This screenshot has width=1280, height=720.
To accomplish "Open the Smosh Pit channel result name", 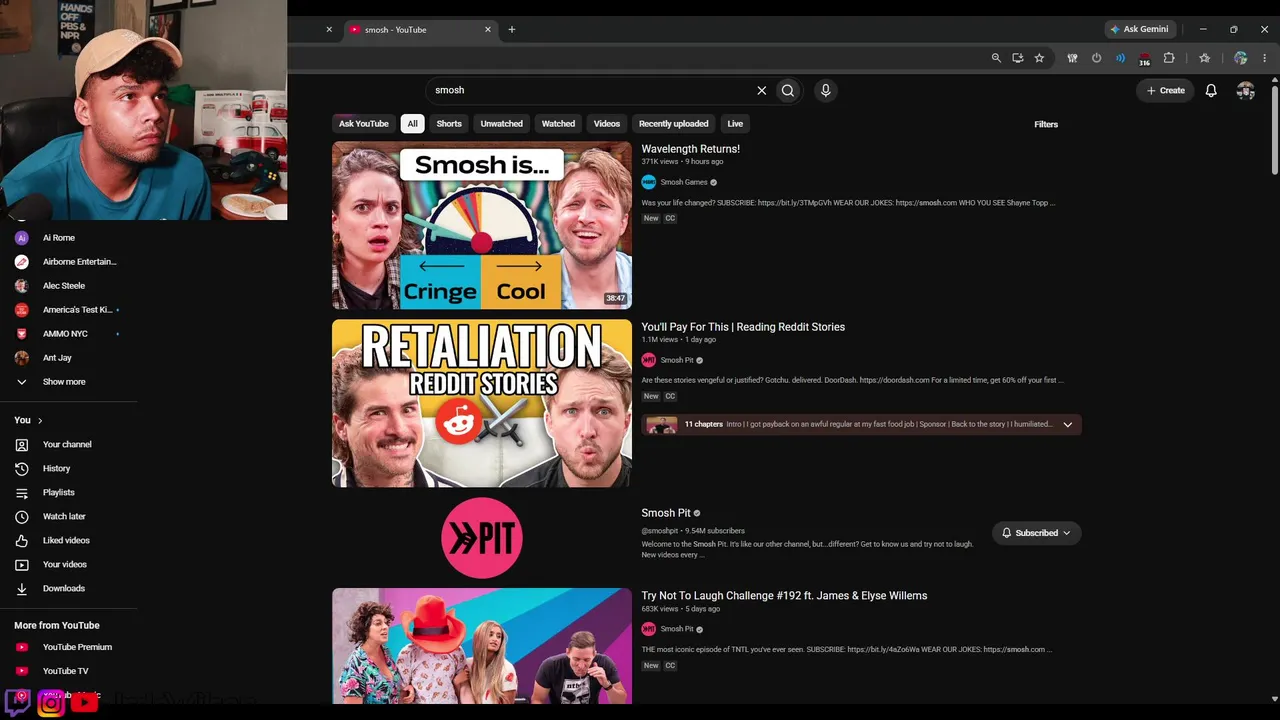I will [x=666, y=513].
